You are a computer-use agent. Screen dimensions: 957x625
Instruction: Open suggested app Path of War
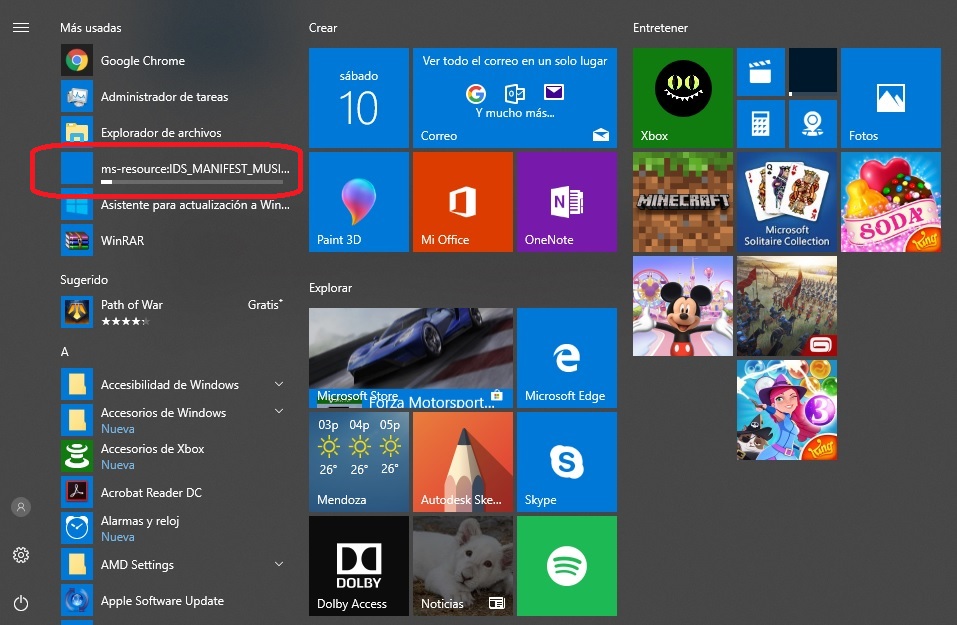click(177, 312)
